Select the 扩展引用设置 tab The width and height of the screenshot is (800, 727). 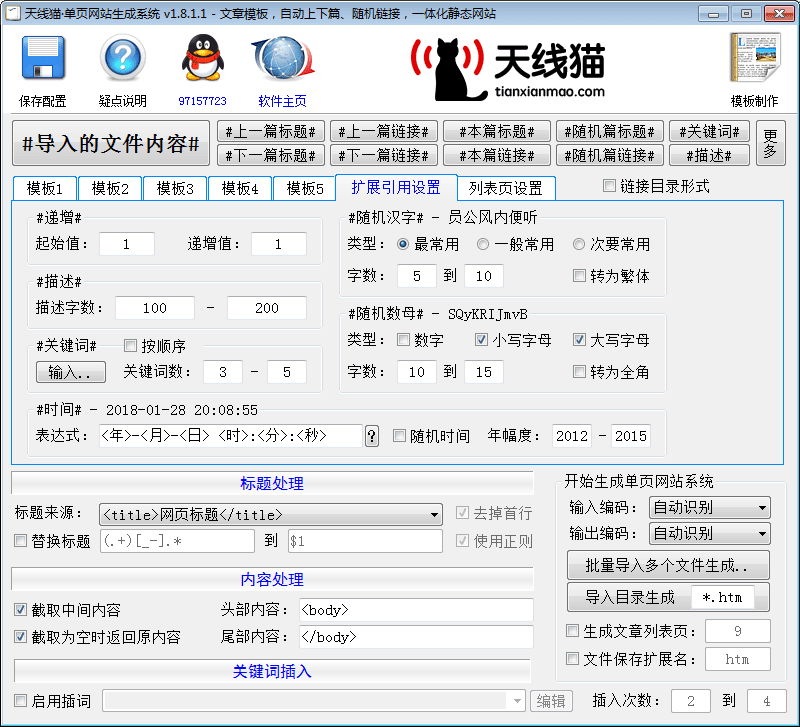pyautogui.click(x=396, y=187)
